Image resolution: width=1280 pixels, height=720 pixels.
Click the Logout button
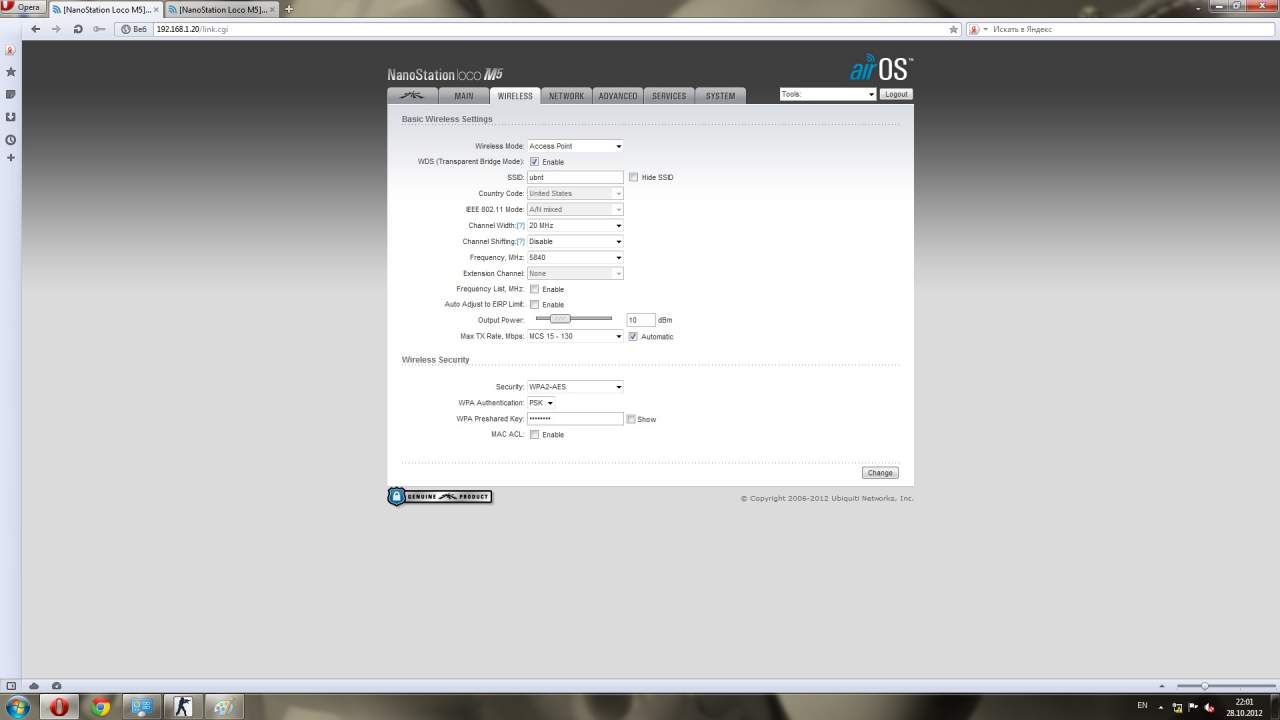pos(896,94)
